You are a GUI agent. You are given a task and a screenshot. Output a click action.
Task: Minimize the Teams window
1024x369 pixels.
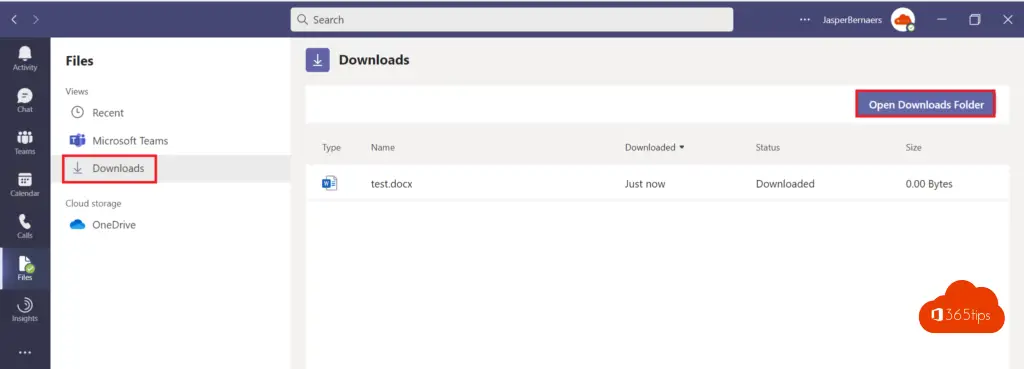(942, 20)
